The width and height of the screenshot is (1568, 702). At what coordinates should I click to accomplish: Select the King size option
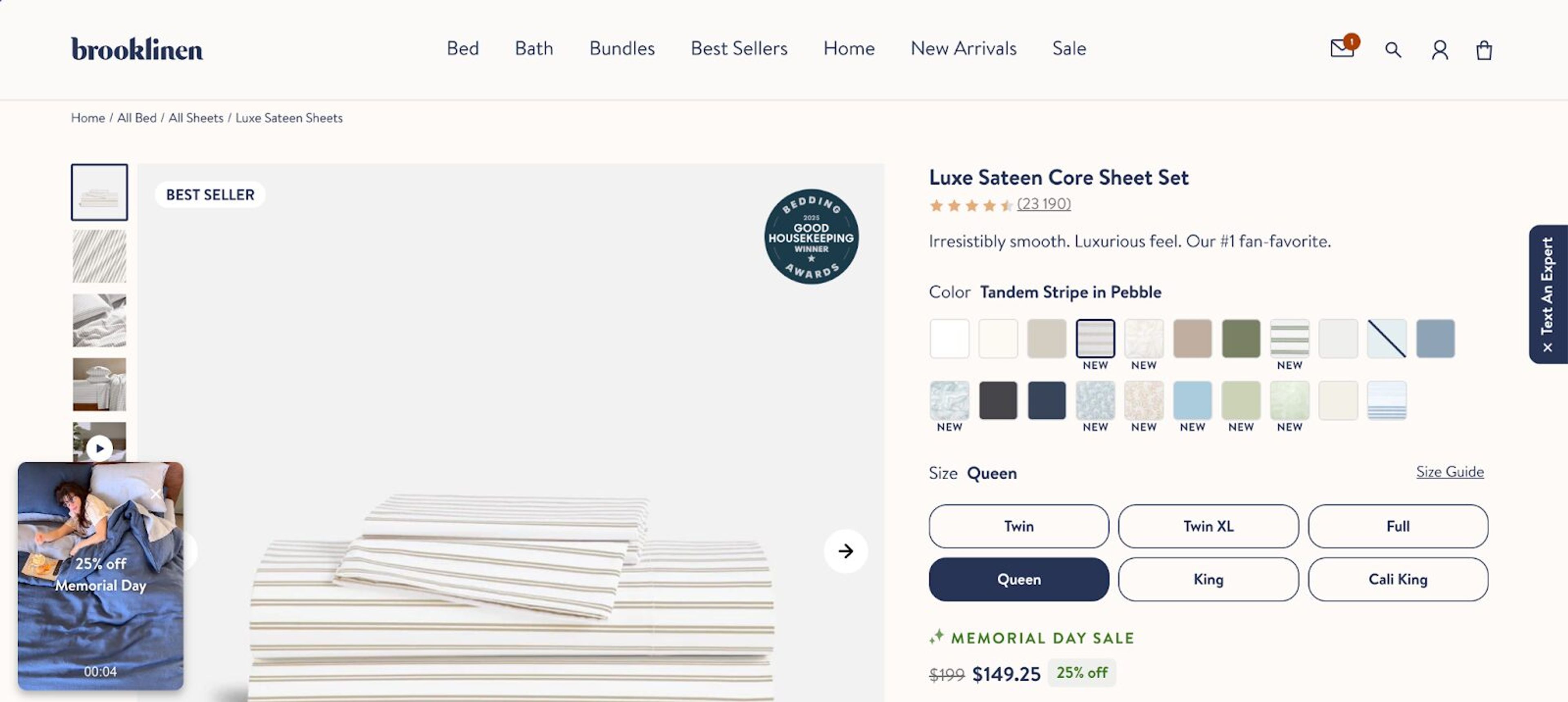coord(1208,579)
